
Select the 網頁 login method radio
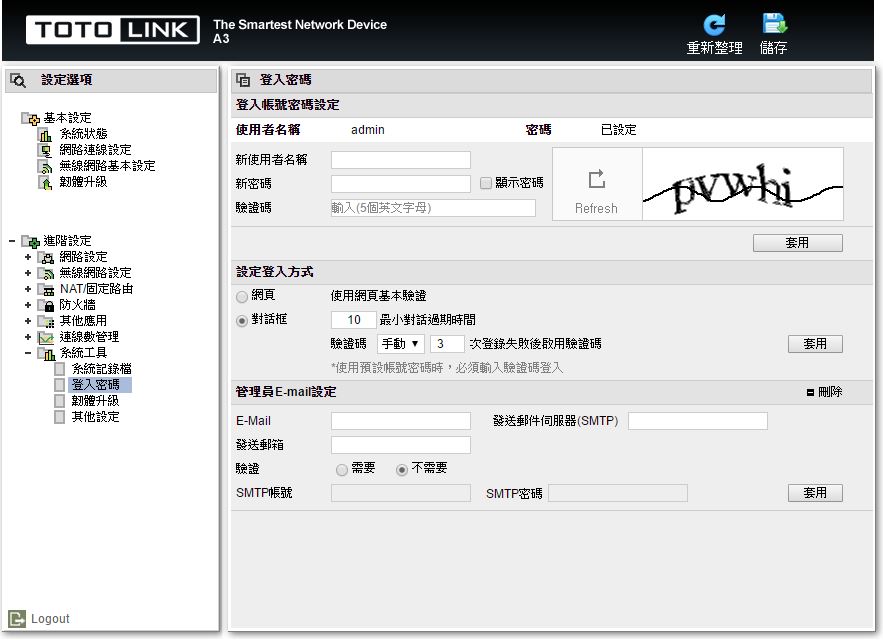pos(242,296)
